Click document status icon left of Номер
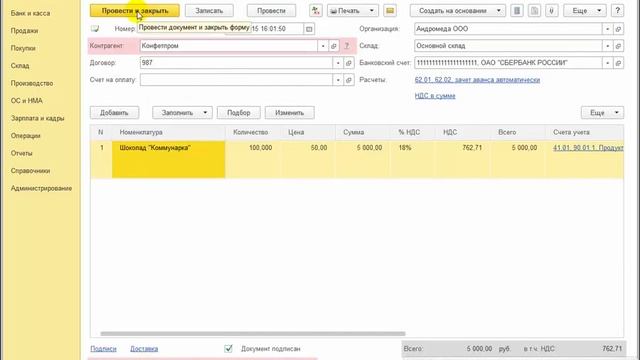640x360 pixels. [x=95, y=29]
